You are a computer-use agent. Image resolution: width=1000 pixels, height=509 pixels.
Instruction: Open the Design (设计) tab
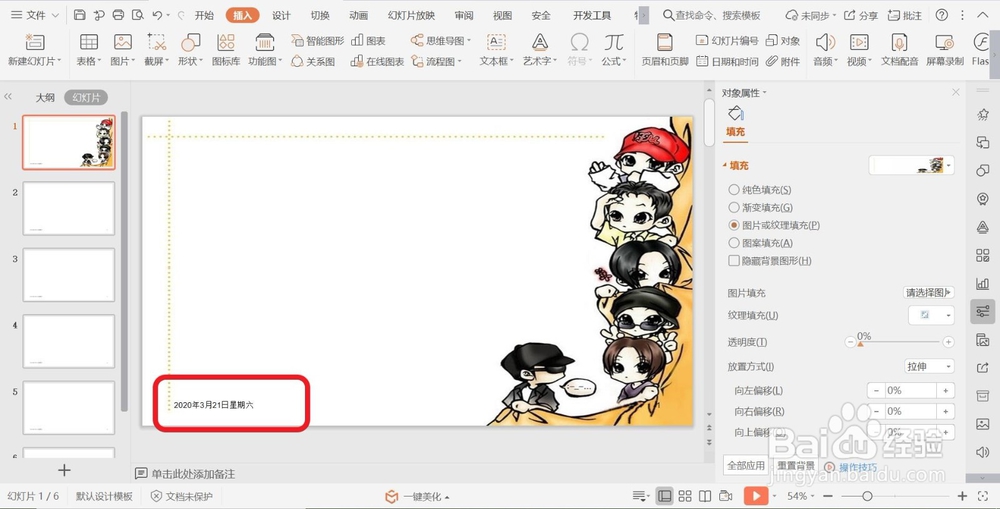coord(281,15)
